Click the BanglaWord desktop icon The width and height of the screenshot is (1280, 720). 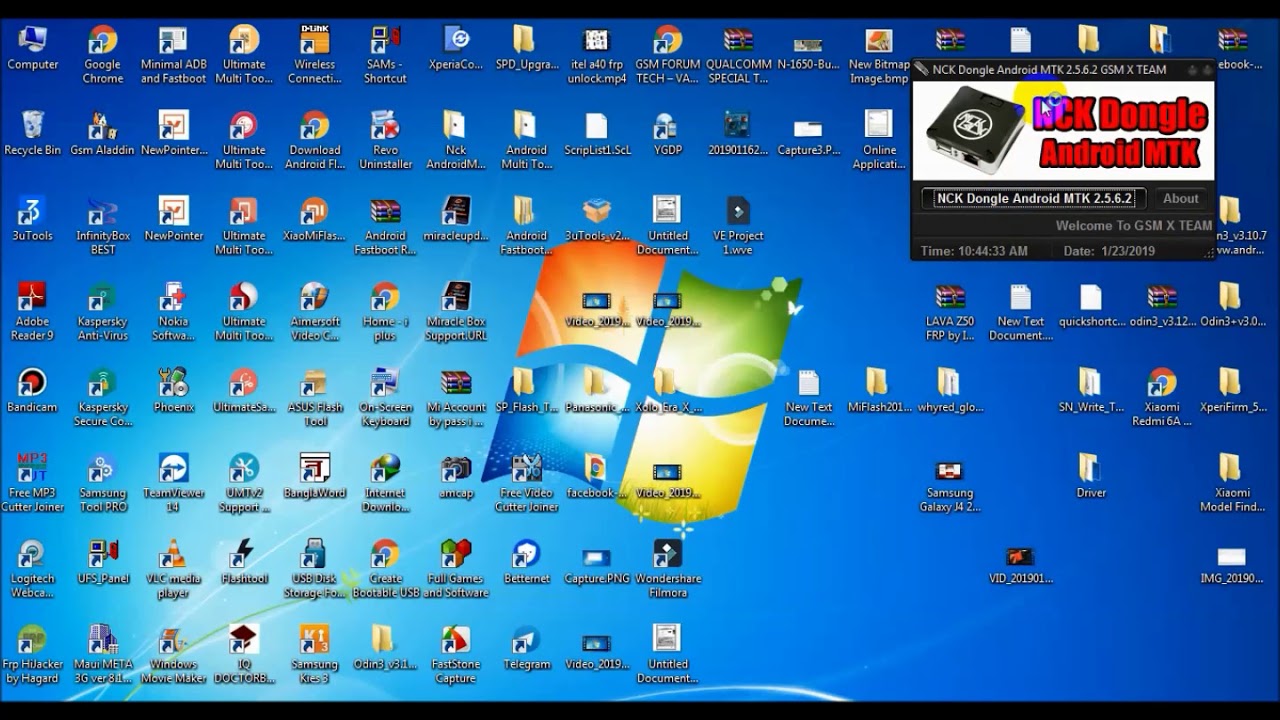[315, 477]
